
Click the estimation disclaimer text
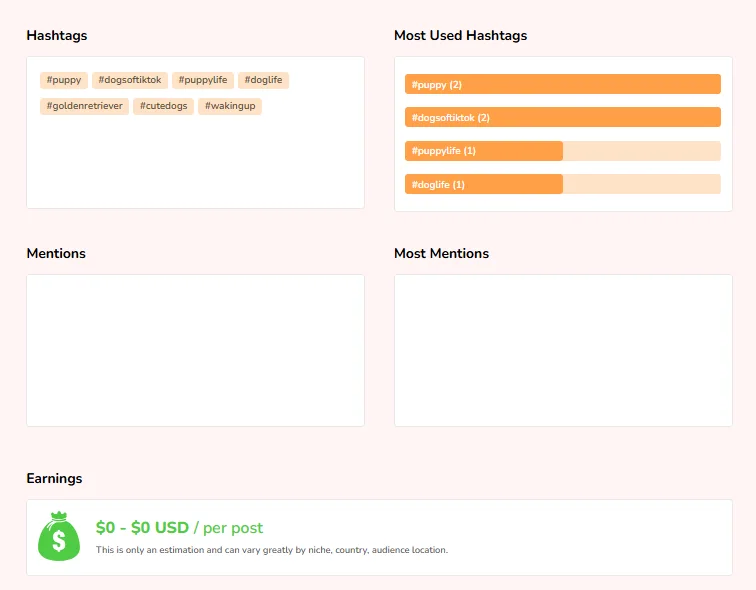click(272, 550)
